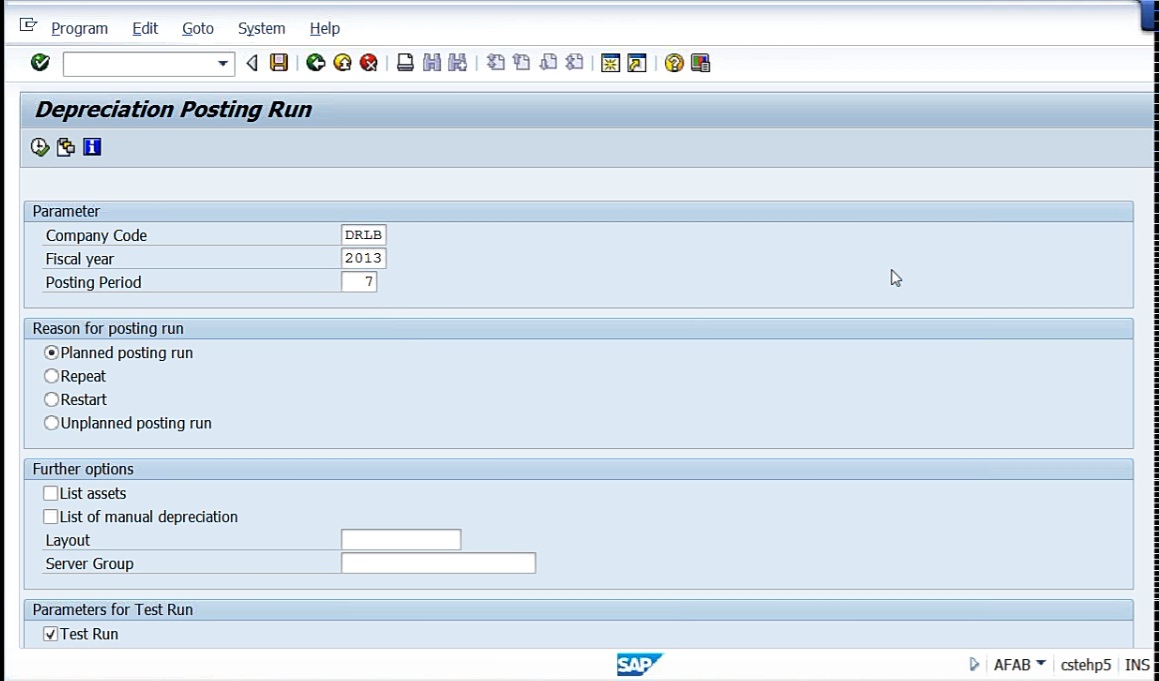Click the SAP logo in status bar
Image resolution: width=1159 pixels, height=681 pixels.
(640, 664)
